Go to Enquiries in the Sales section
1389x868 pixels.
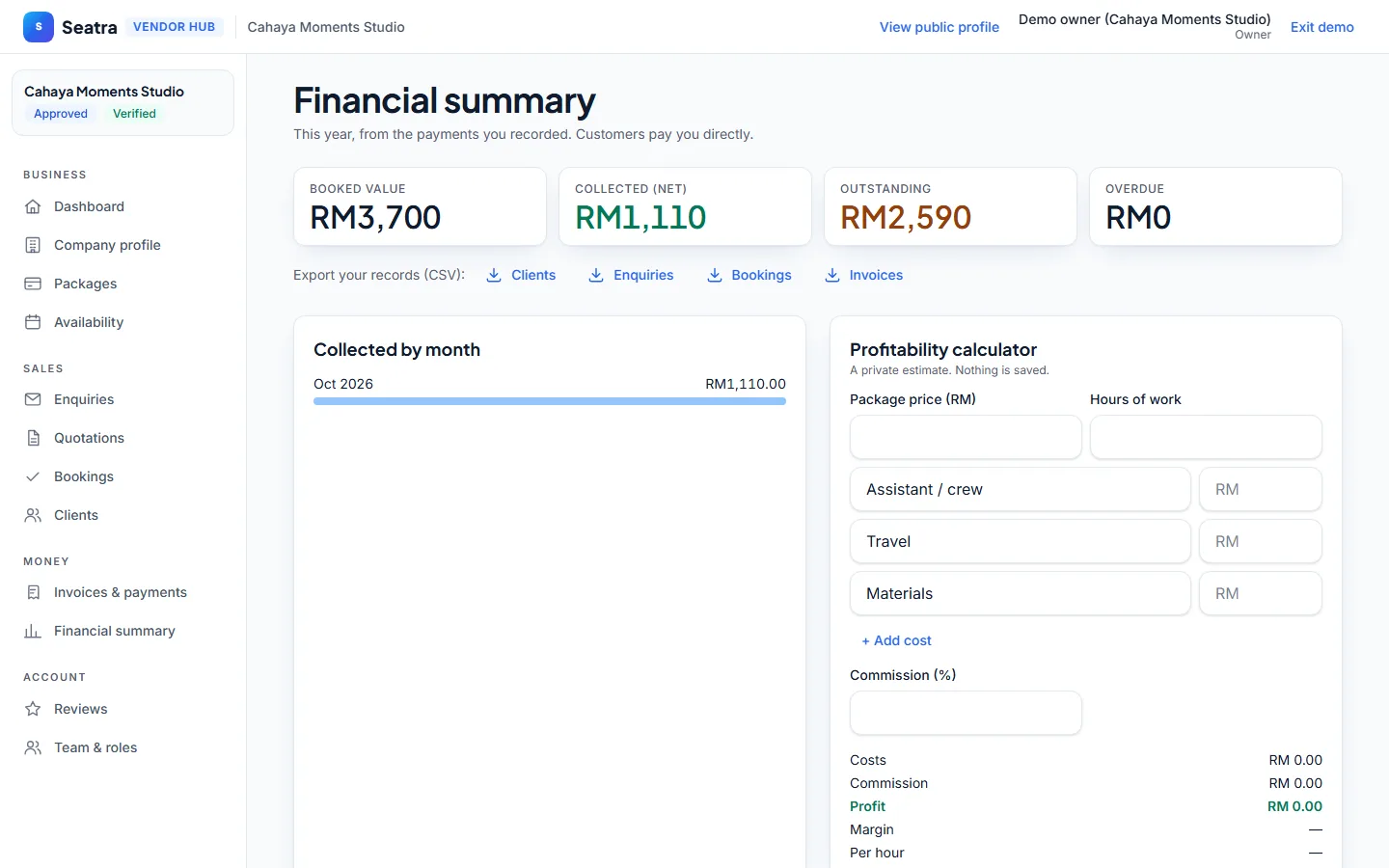tap(123, 399)
